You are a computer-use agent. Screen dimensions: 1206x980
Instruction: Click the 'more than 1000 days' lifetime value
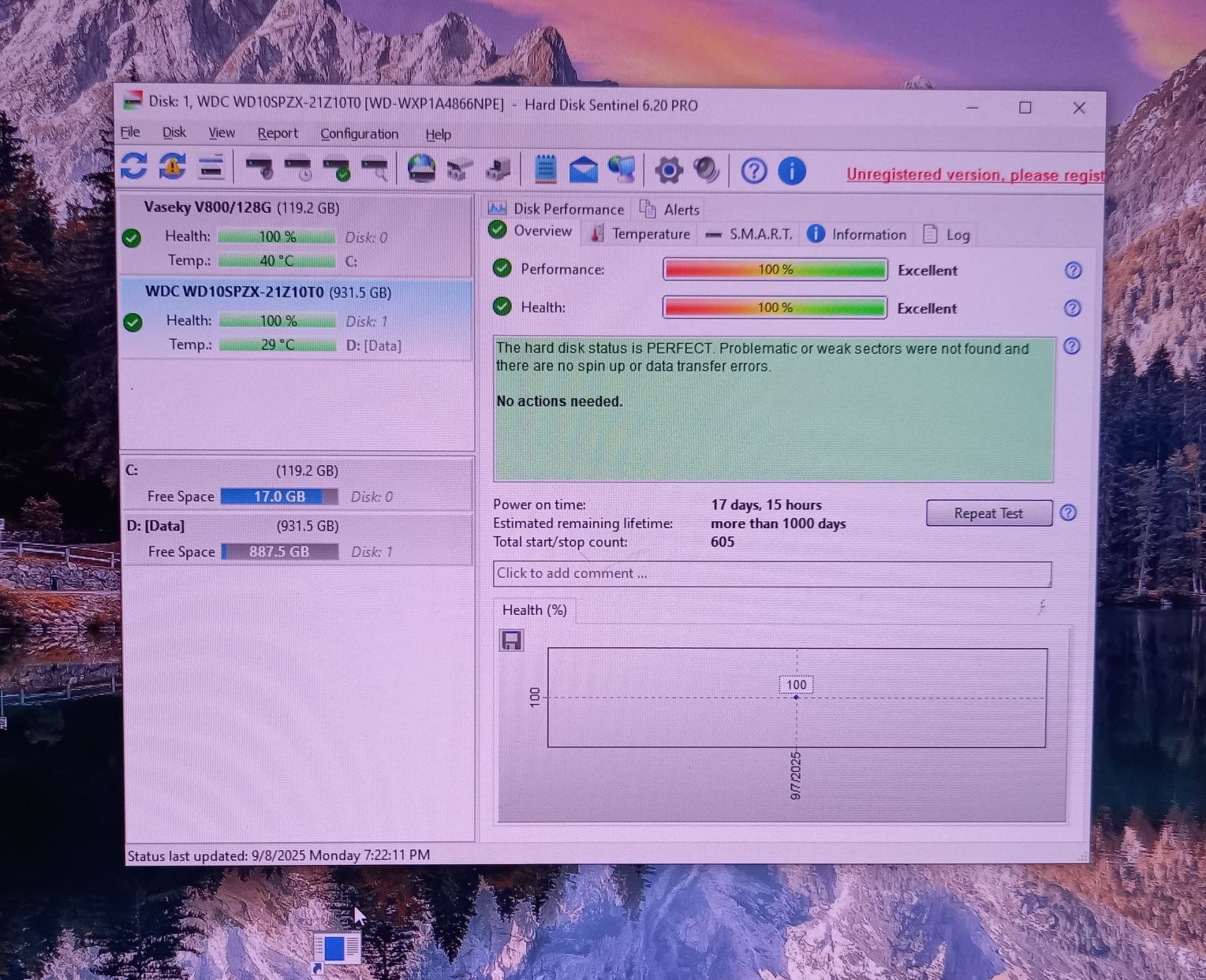pos(778,524)
